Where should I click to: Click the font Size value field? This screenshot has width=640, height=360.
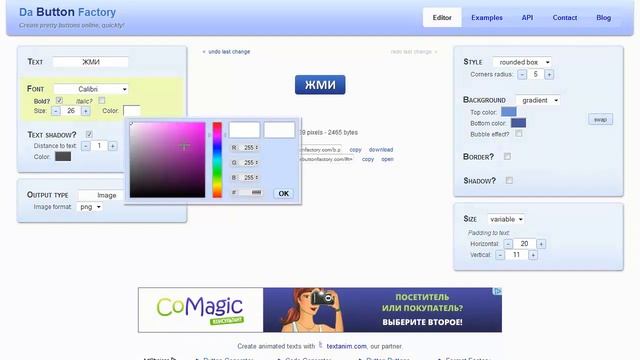71,111
